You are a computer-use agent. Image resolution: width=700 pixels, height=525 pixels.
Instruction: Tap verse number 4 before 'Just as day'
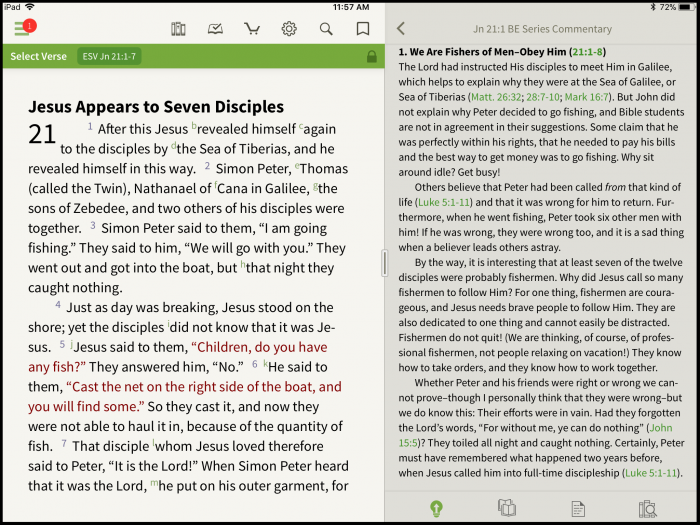[x=58, y=305]
